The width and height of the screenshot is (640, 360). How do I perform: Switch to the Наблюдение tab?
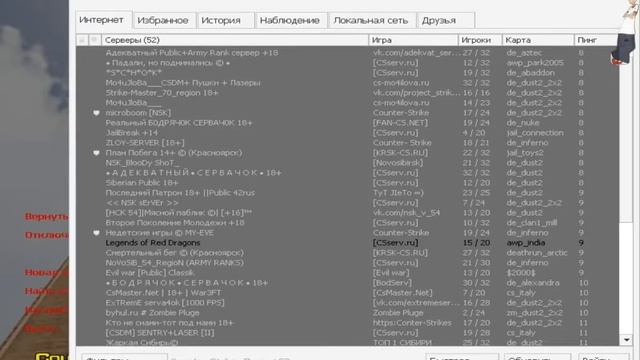point(290,20)
